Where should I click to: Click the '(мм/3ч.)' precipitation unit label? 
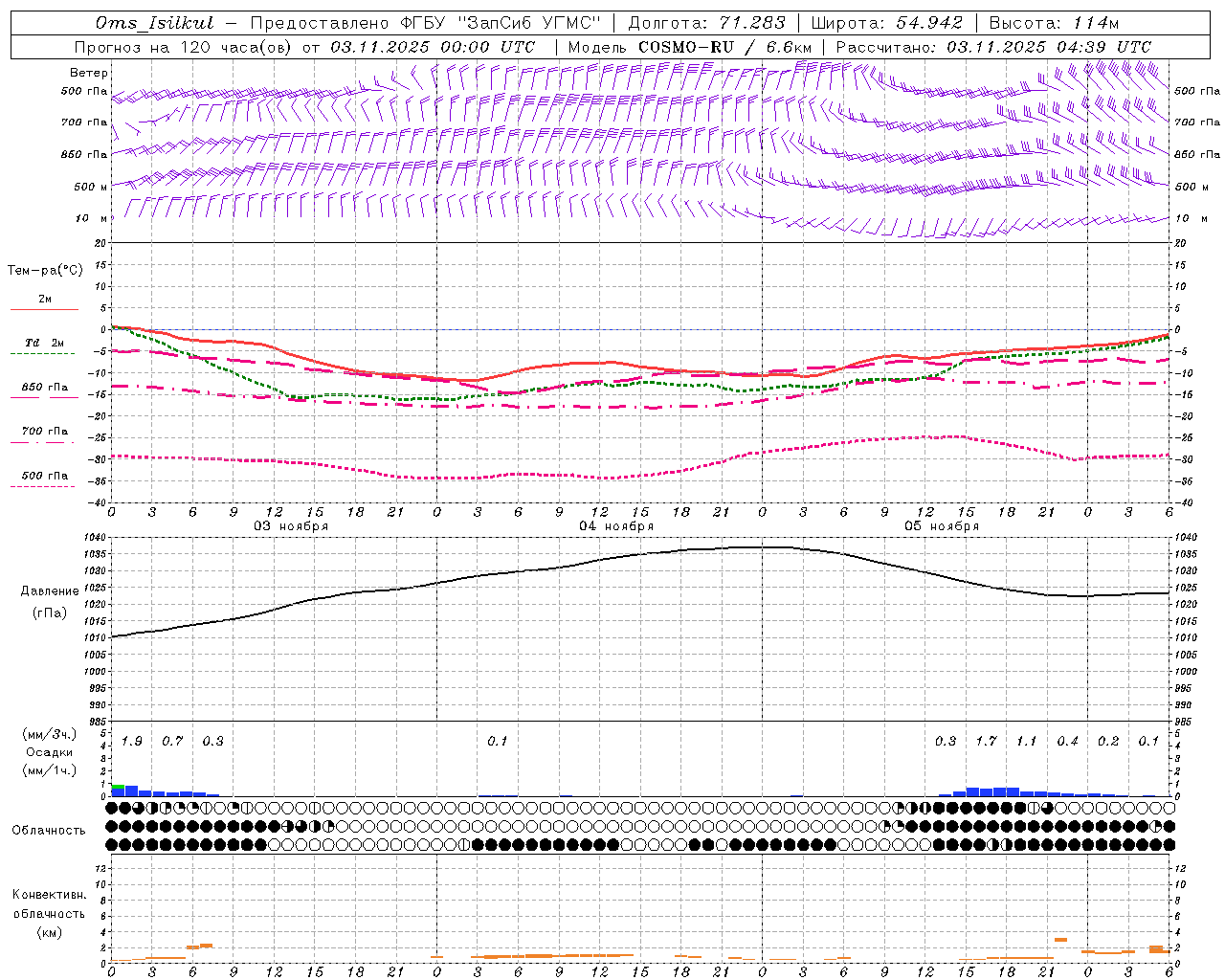tap(49, 734)
